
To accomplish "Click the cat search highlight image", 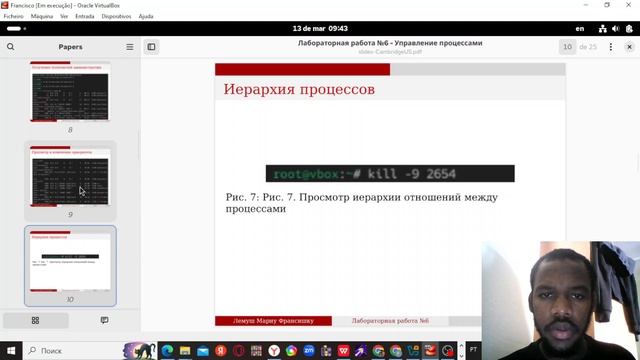I will pyautogui.click(x=139, y=351).
